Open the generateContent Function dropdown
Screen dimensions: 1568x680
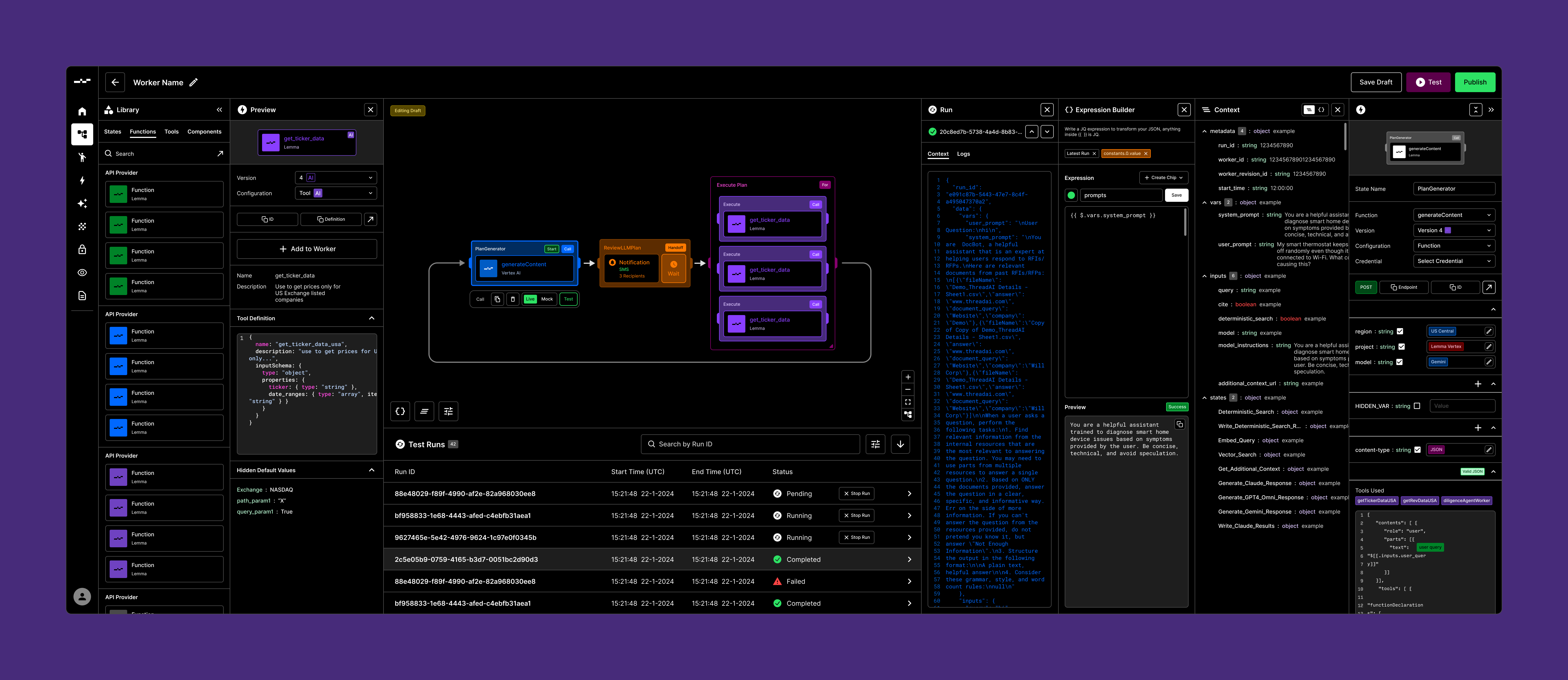(x=1454, y=215)
